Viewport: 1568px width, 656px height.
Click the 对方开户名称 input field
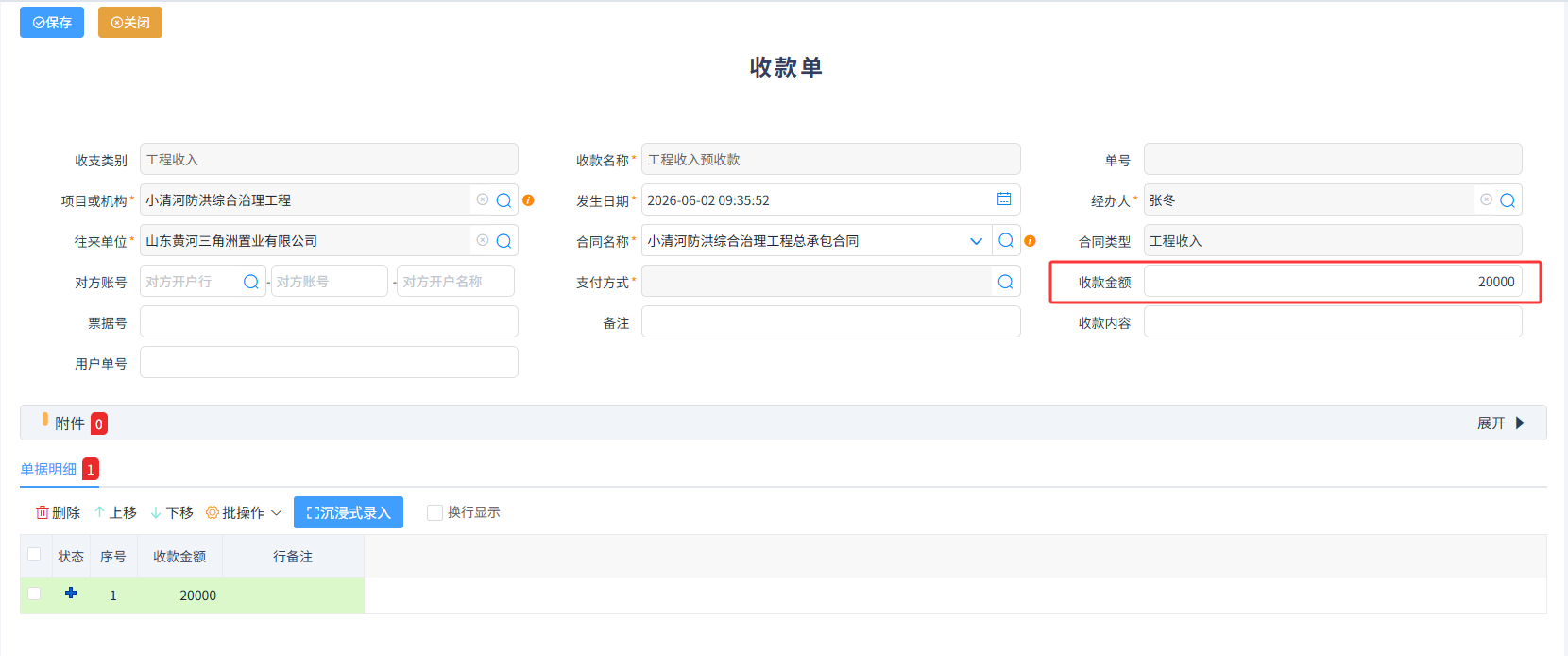456,281
